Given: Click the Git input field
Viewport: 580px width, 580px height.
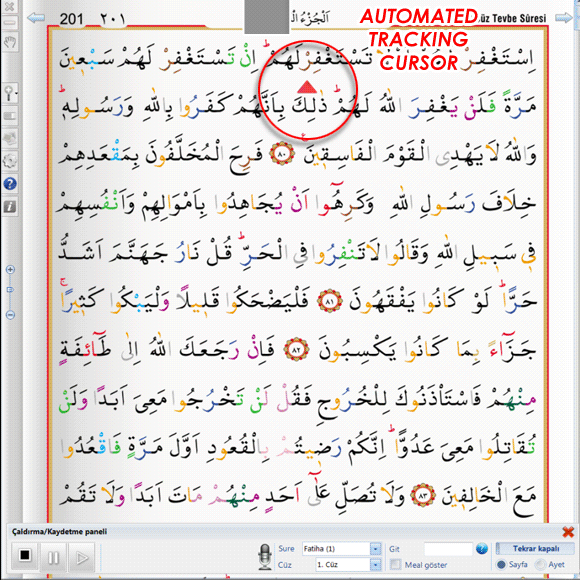Looking at the screenshot, I should coord(448,549).
